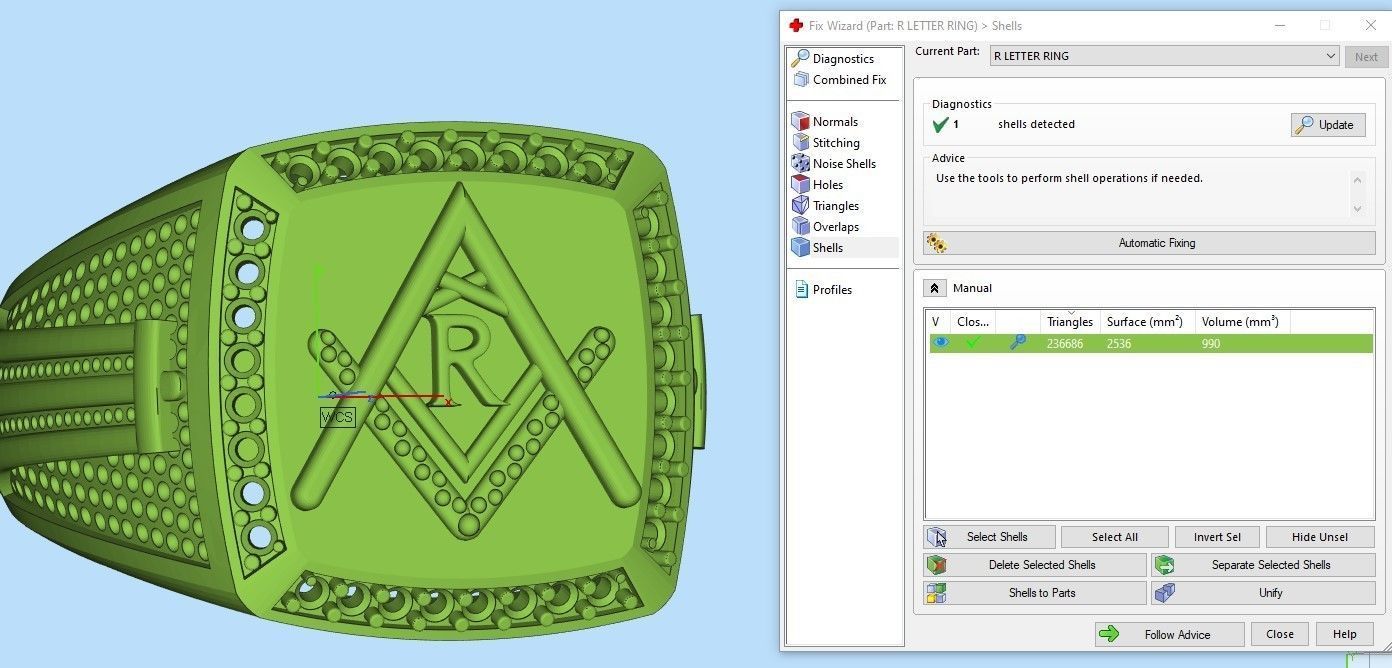Click the Profiles document icon
The height and width of the screenshot is (668, 1392).
point(801,290)
